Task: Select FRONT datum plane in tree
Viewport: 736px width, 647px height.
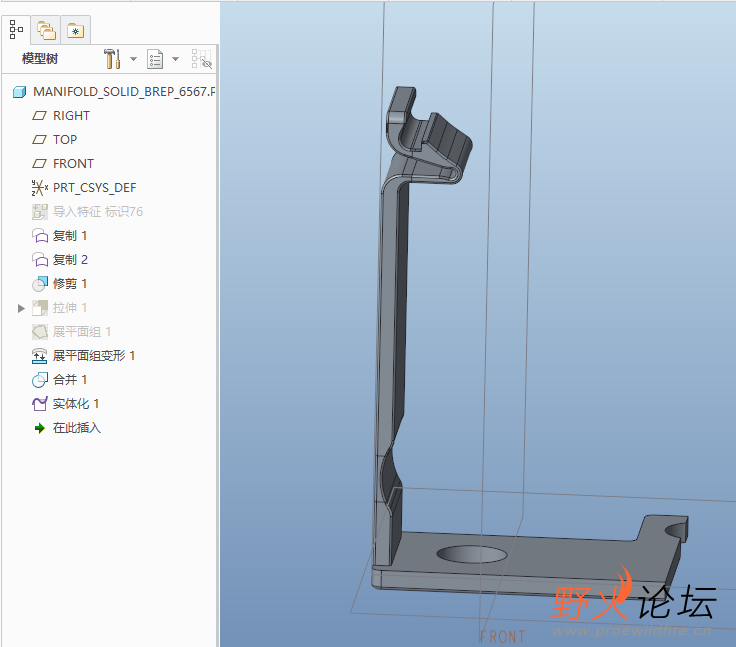Action: [x=73, y=163]
